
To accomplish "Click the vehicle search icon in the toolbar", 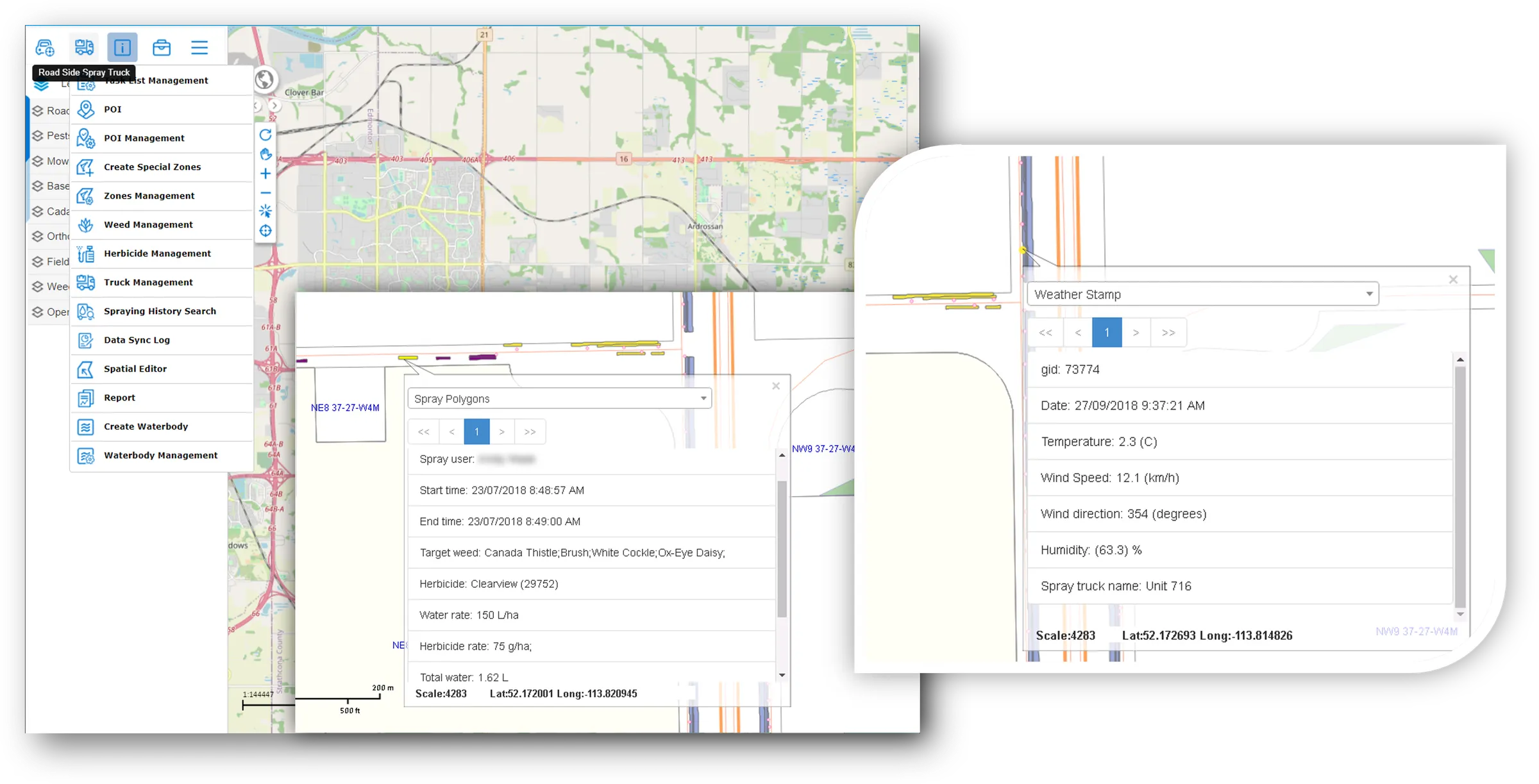I will 45,47.
